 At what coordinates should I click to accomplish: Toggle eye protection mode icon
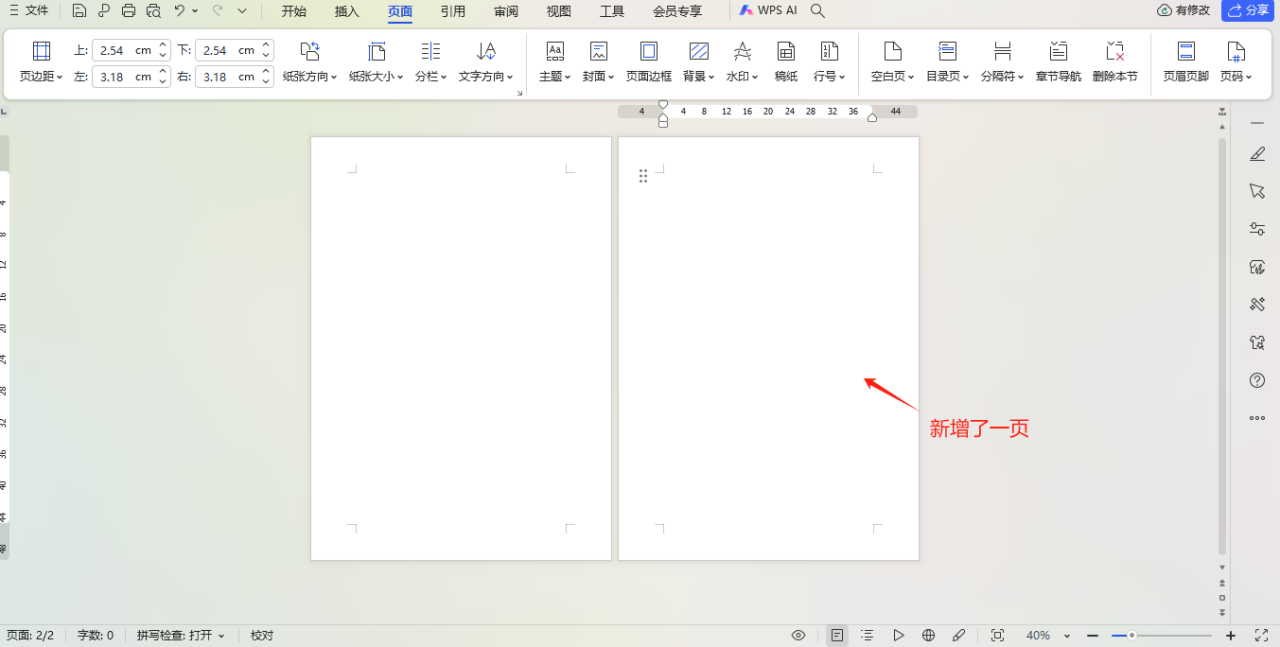[x=799, y=635]
